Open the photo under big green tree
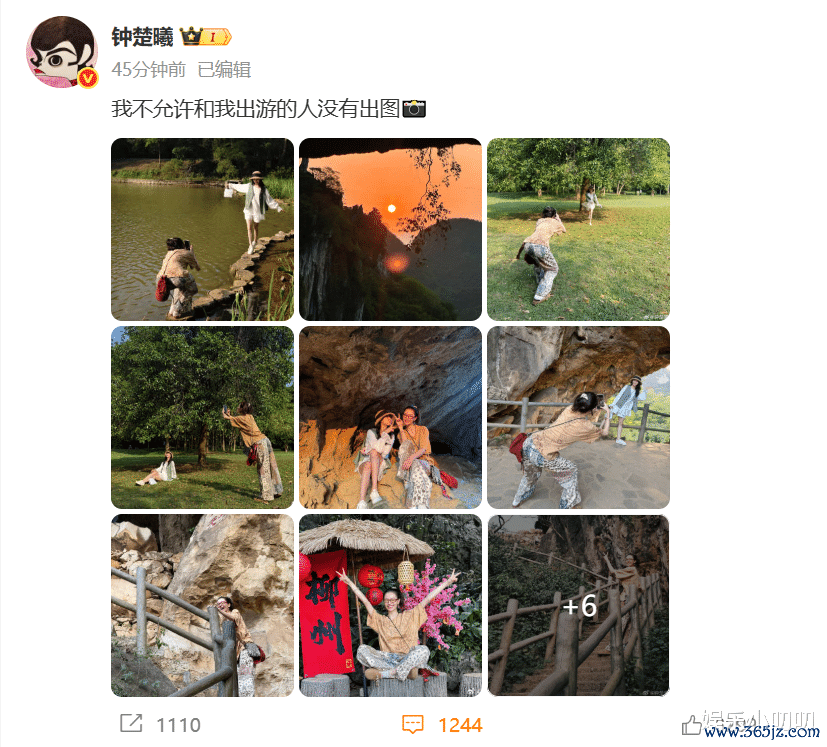This screenshot has height=747, width=827. 203,417
